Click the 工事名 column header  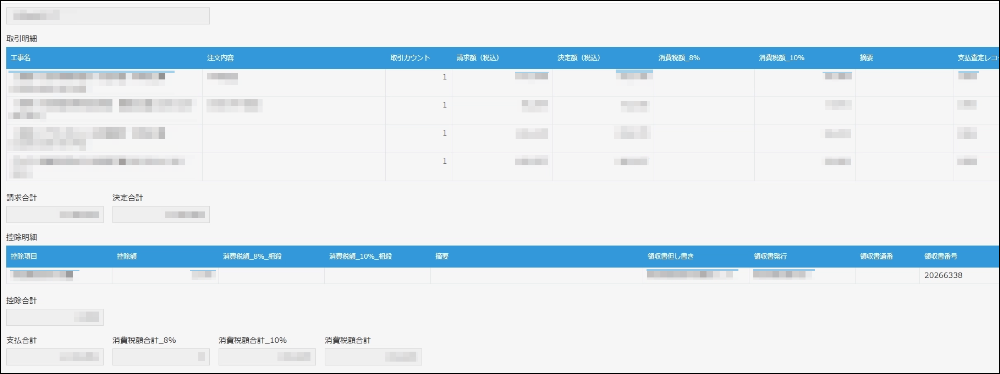click(x=104, y=58)
